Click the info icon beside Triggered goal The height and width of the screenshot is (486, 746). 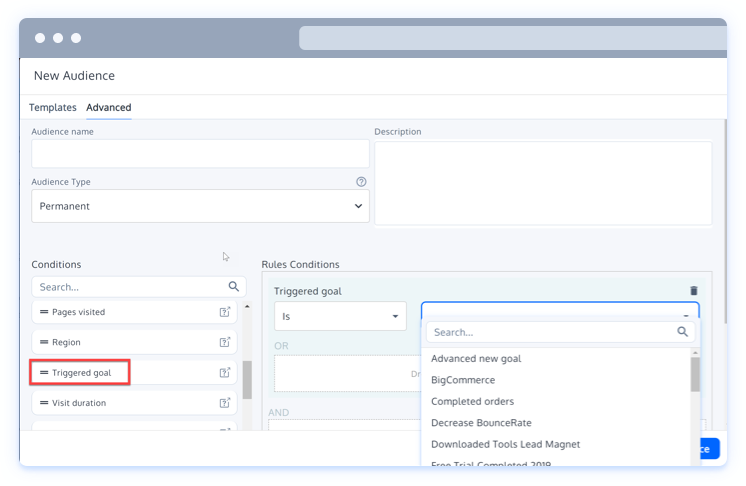point(225,373)
